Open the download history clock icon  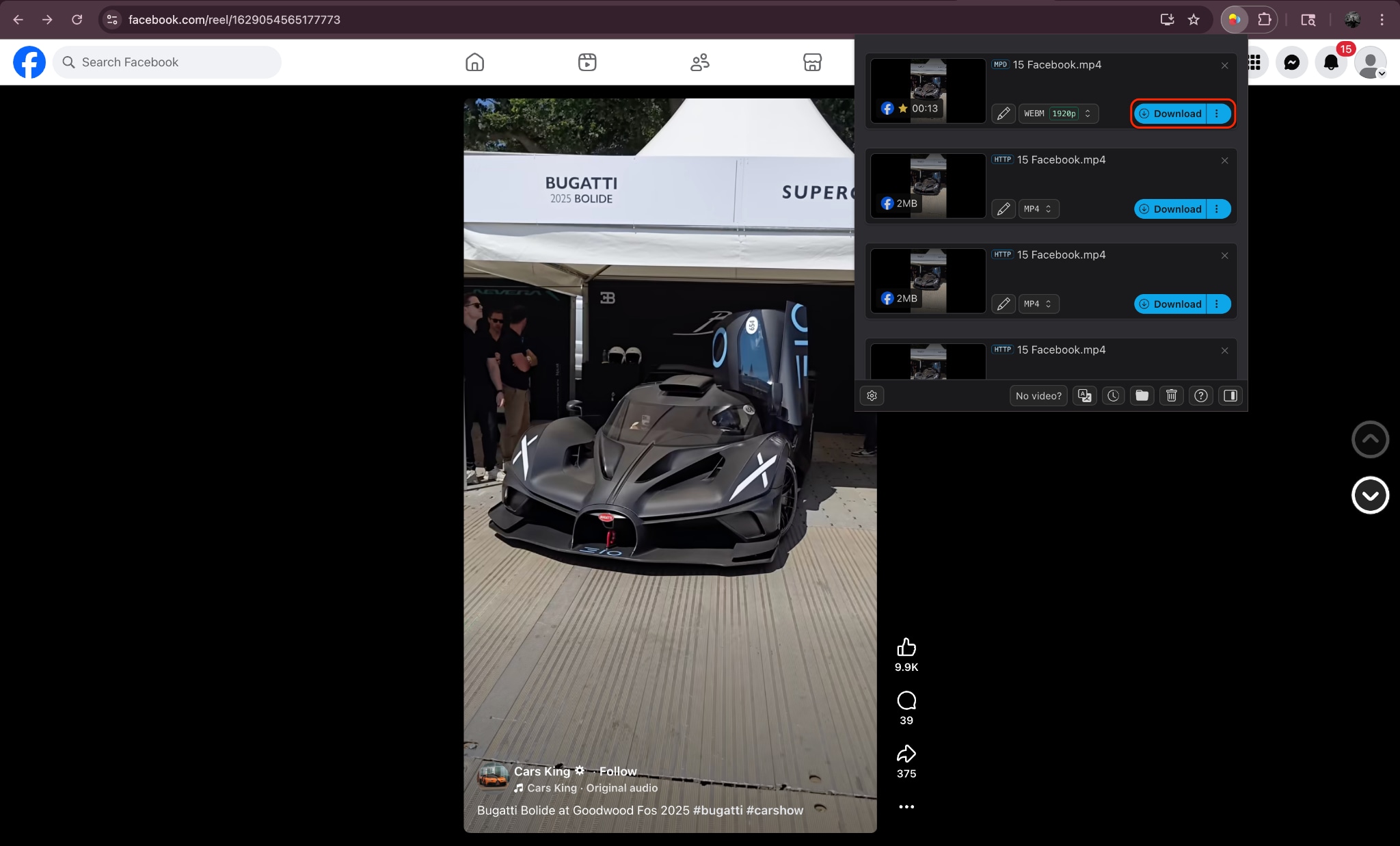pos(1114,395)
